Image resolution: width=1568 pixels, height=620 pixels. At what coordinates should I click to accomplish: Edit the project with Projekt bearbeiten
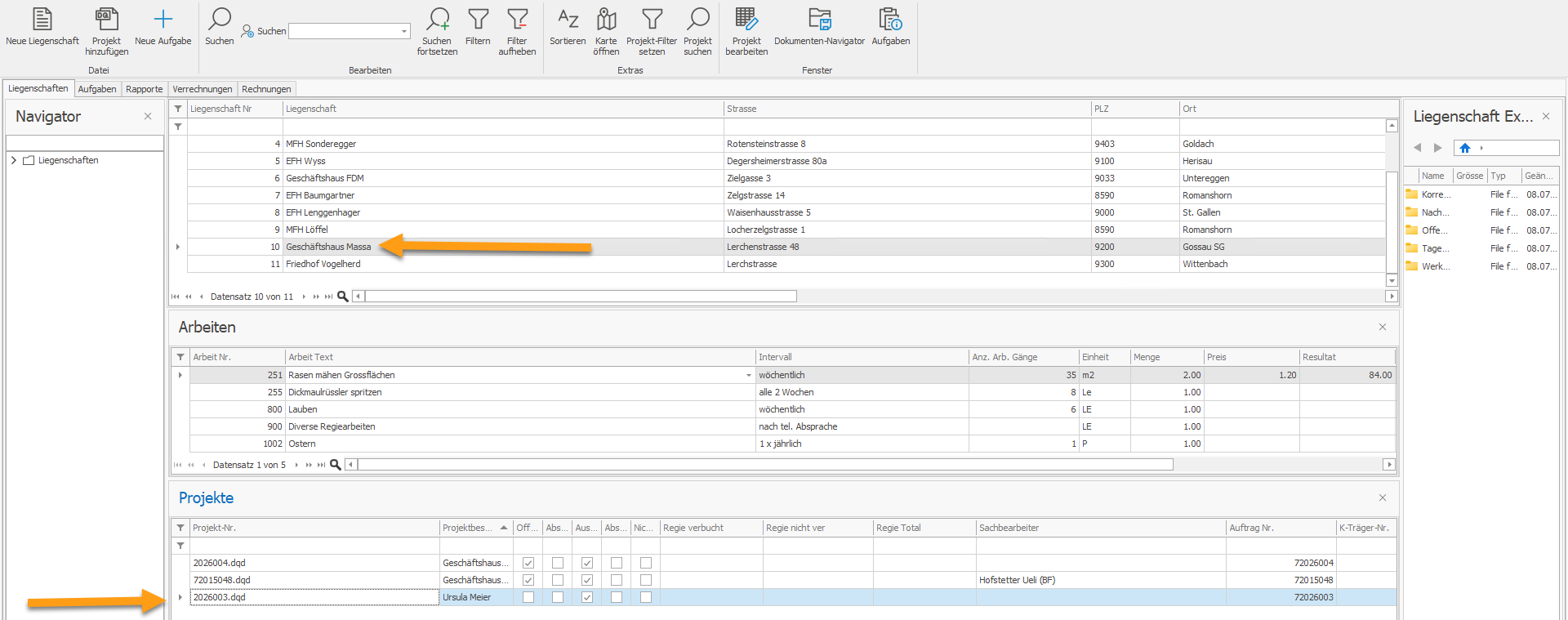746,31
